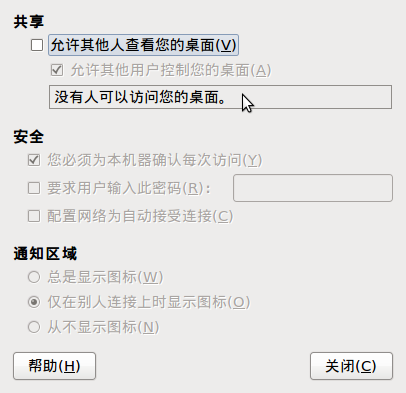Click the 从不显示图标(N) label text
The width and height of the screenshot is (406, 393).
(103, 327)
